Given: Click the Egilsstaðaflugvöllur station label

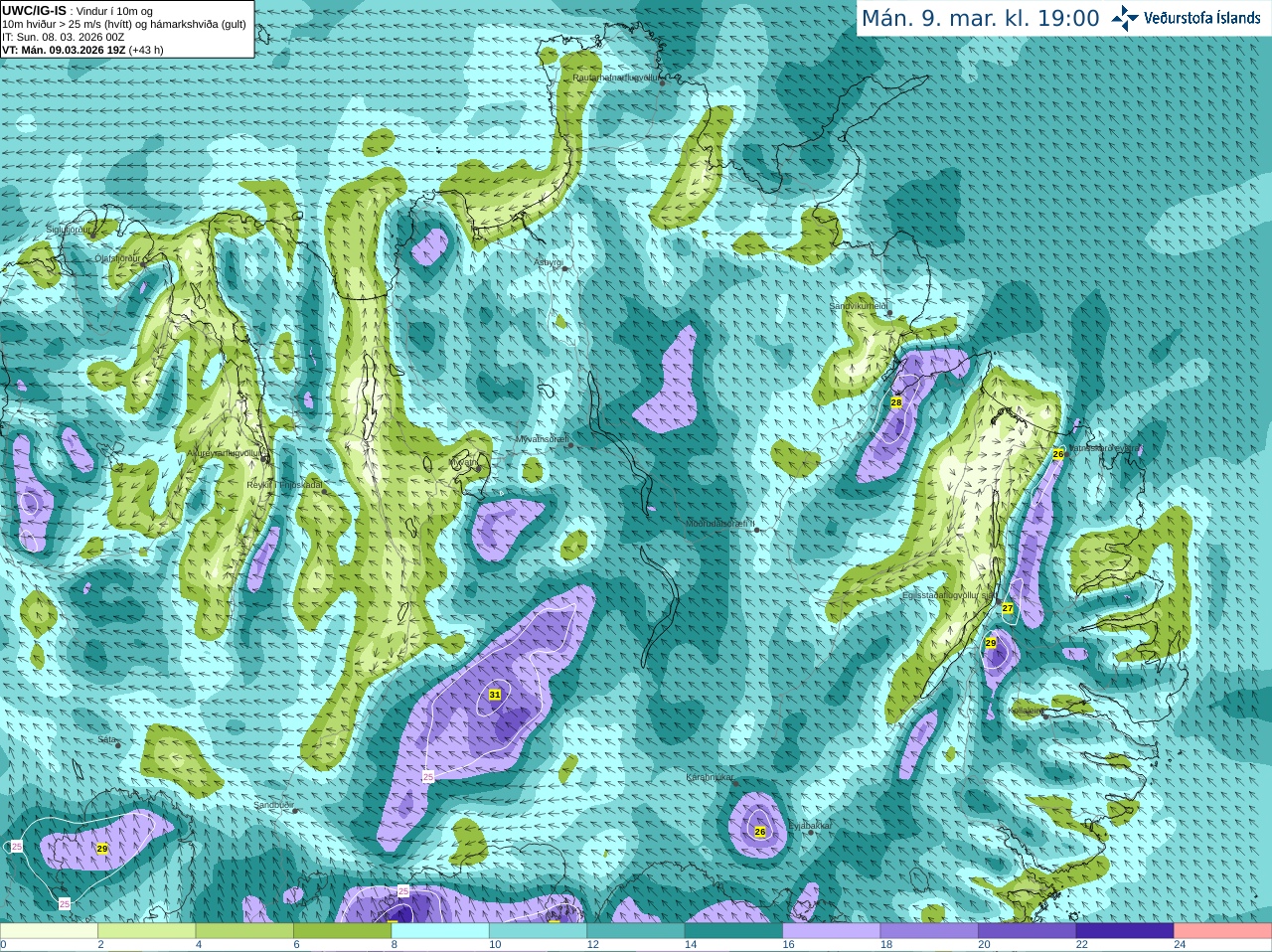Looking at the screenshot, I should point(948,595).
